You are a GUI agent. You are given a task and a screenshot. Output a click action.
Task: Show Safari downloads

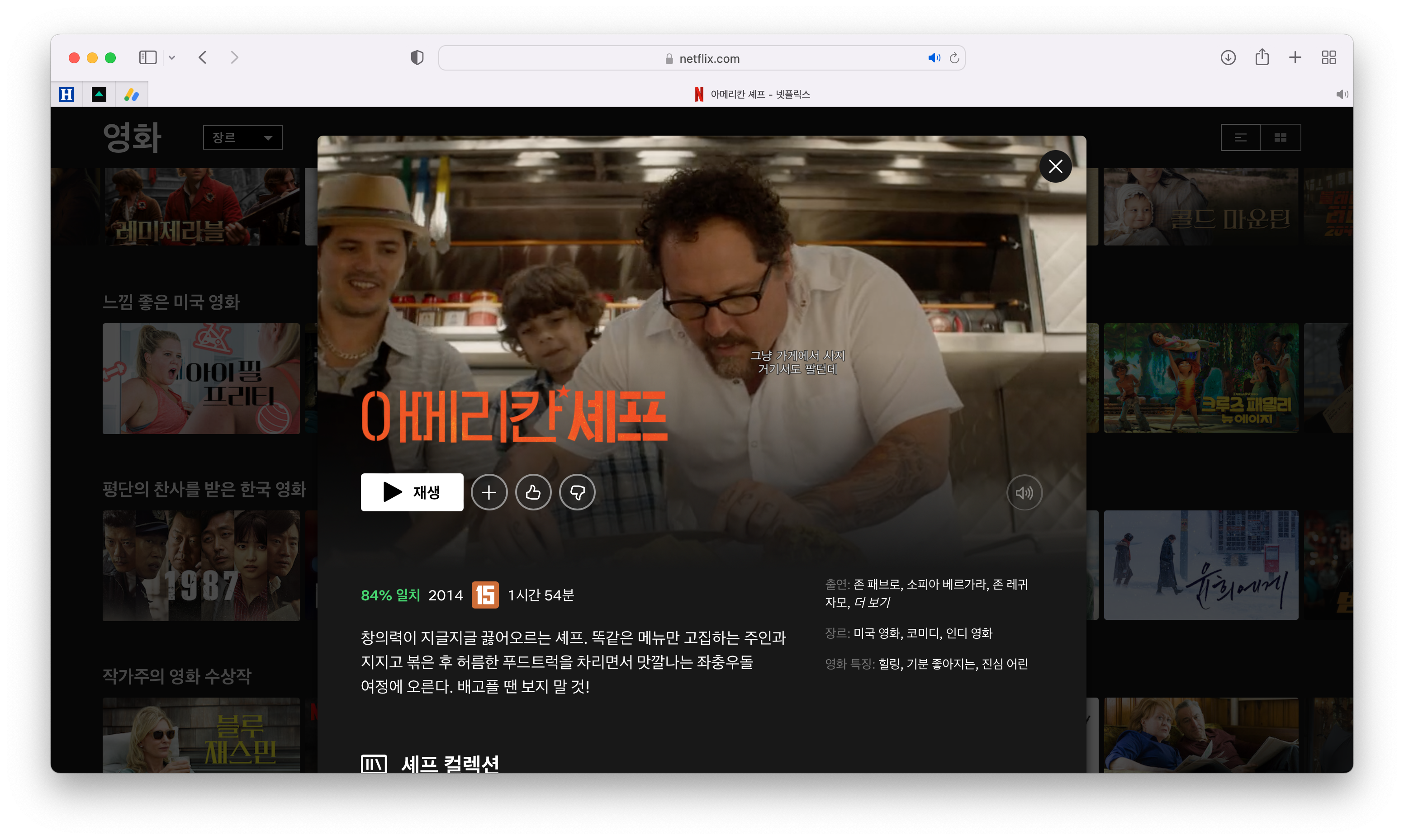[x=1227, y=57]
